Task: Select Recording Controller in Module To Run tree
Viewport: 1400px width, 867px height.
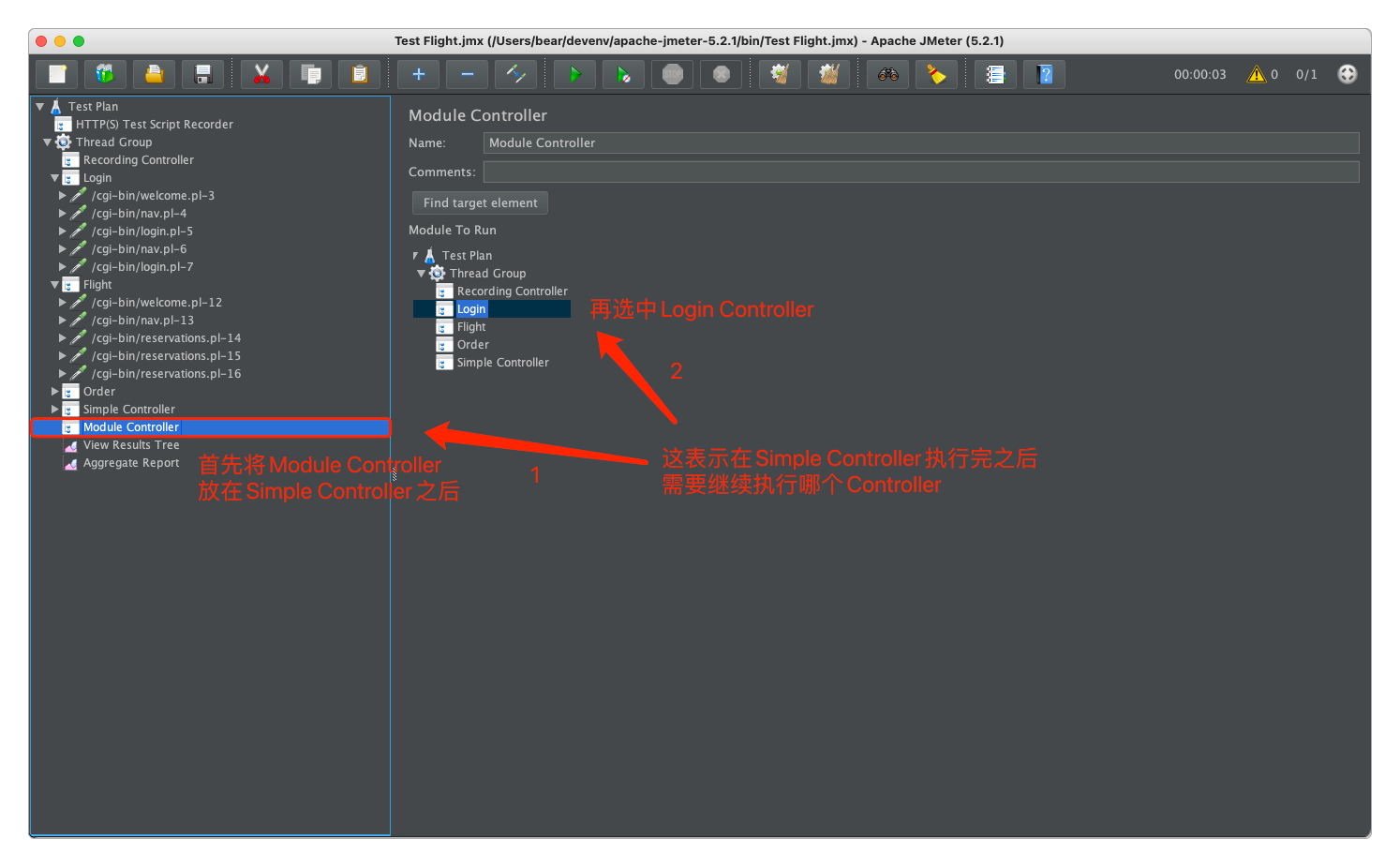Action: [513, 291]
